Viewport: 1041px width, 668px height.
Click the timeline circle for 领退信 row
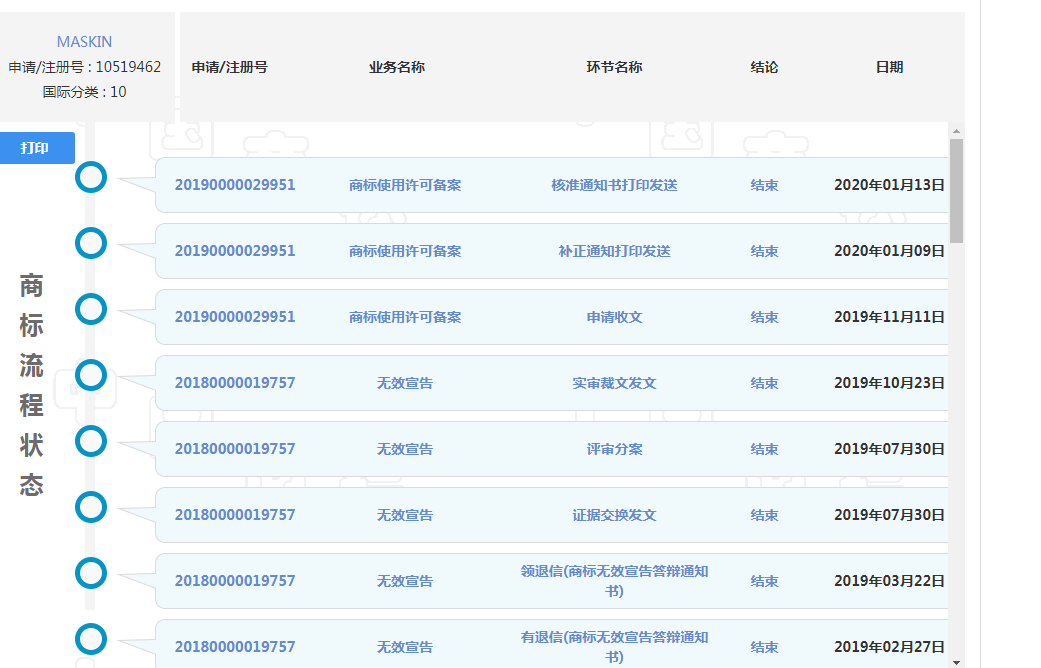coord(91,573)
